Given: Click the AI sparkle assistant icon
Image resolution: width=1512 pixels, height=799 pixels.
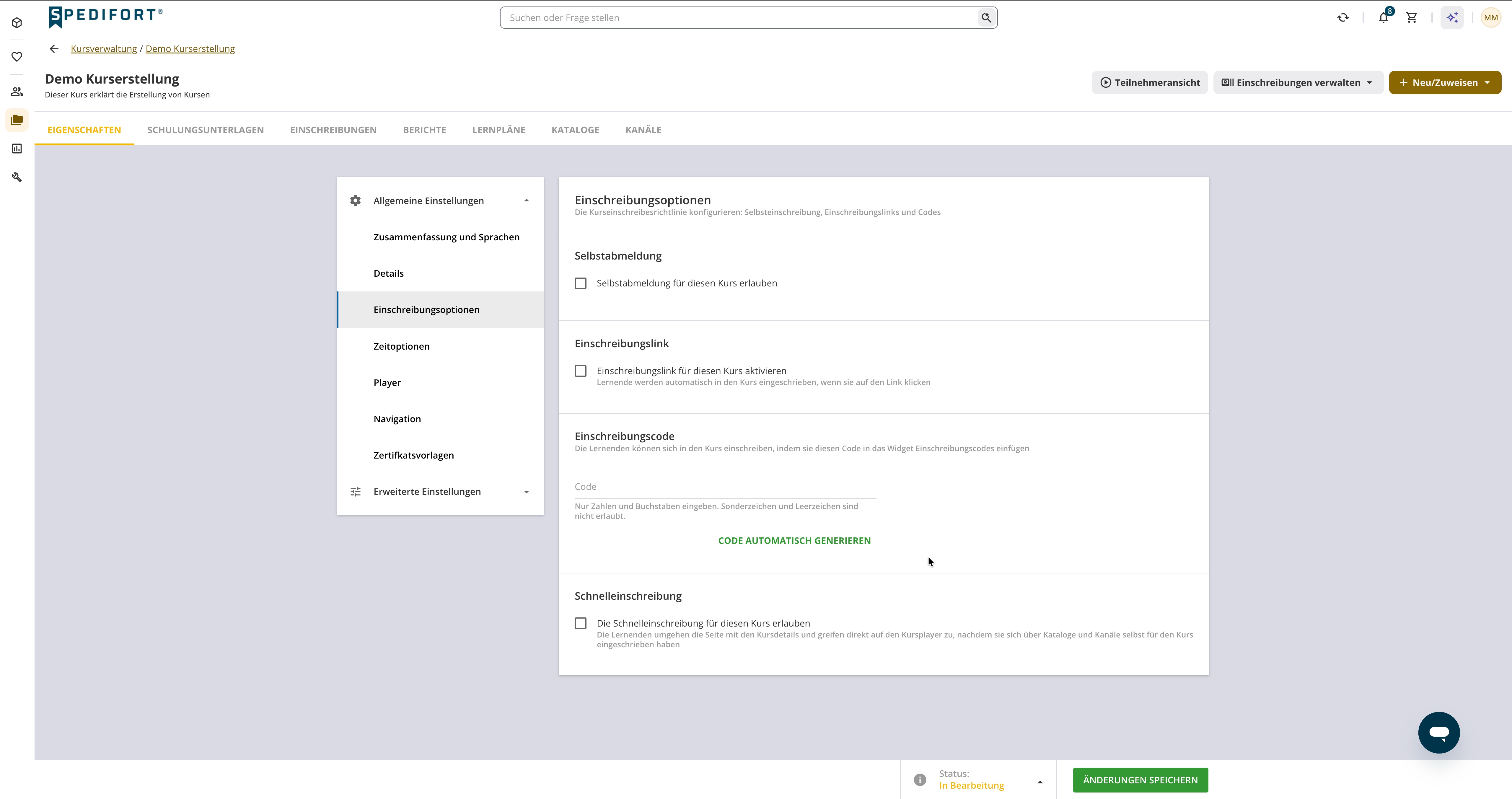Looking at the screenshot, I should coord(1452,18).
